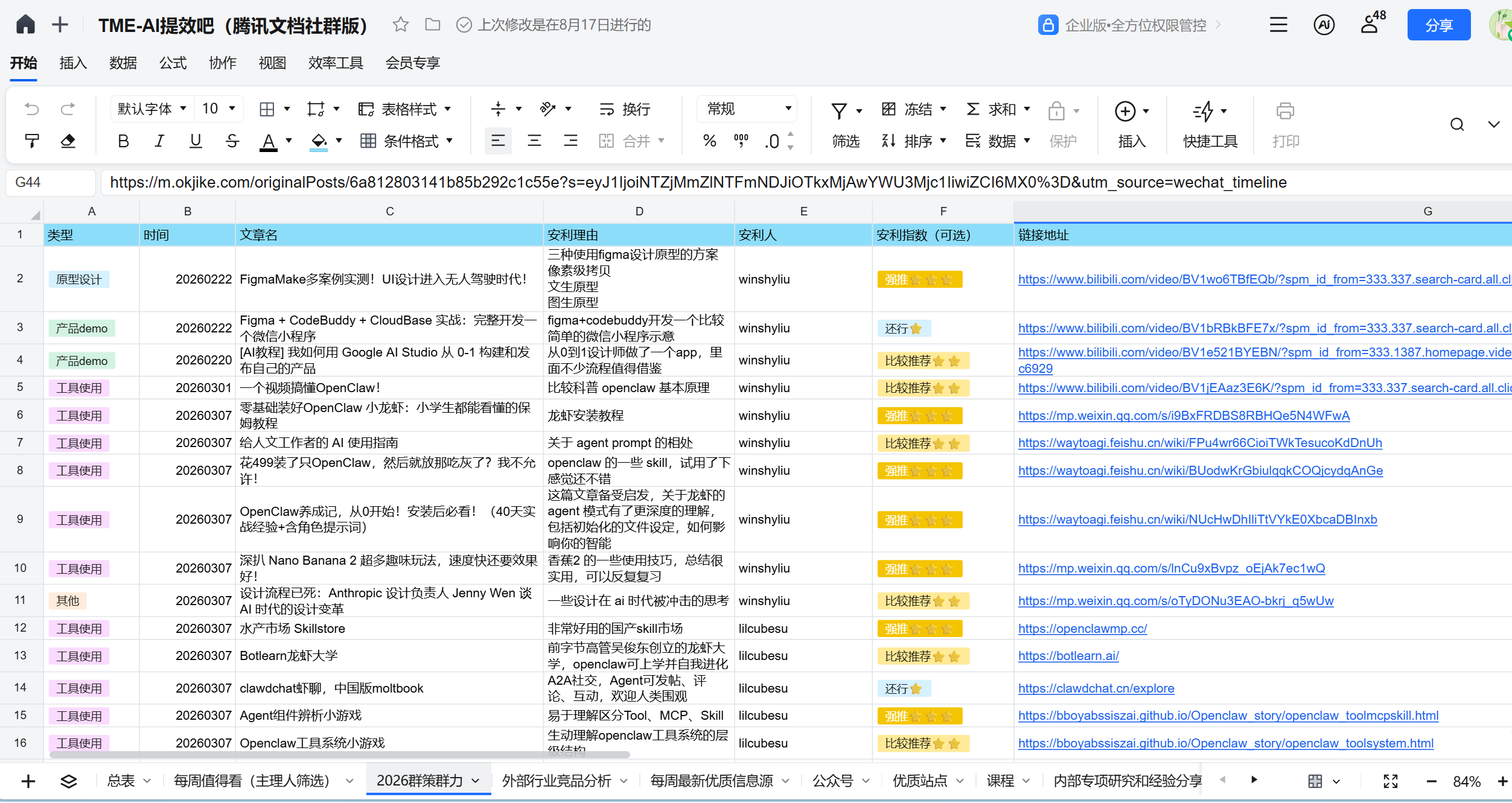Expand the sort (排序) dropdown
Image resolution: width=1512 pixels, height=803 pixels.
(x=943, y=141)
